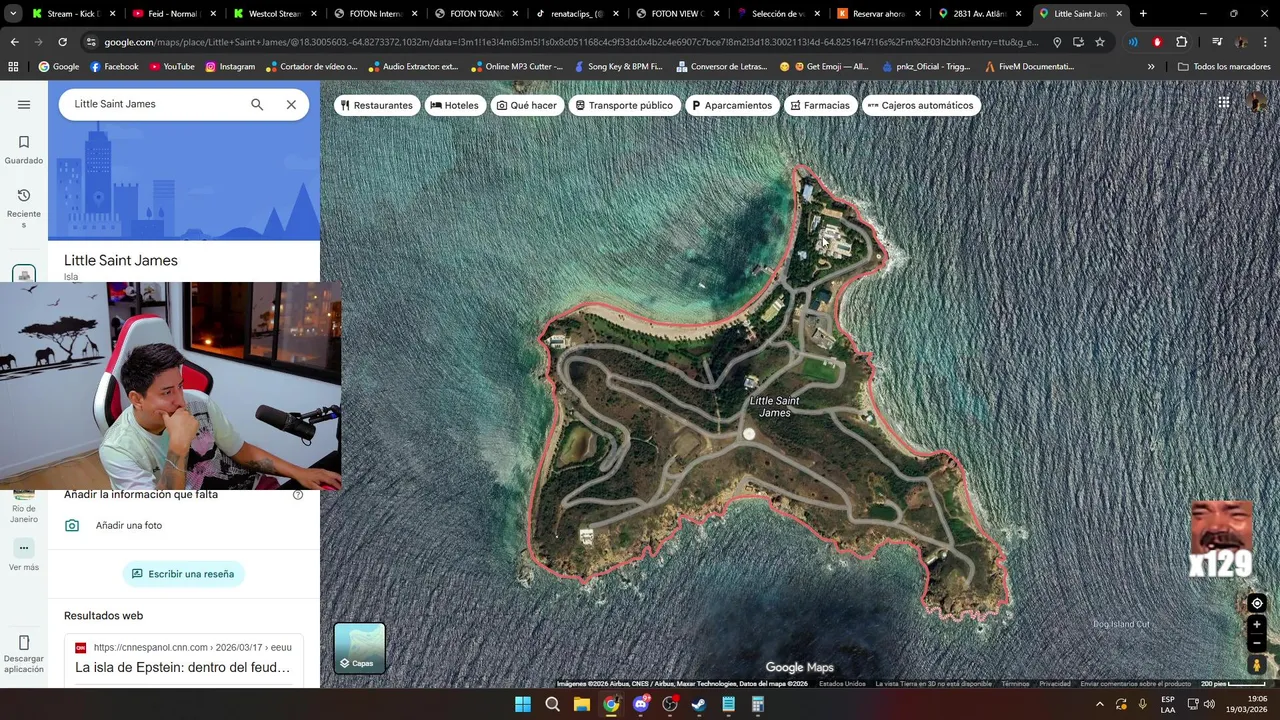Screen dimensions: 1280x720
Task: Click the Little Saint James map label
Action: click(775, 406)
